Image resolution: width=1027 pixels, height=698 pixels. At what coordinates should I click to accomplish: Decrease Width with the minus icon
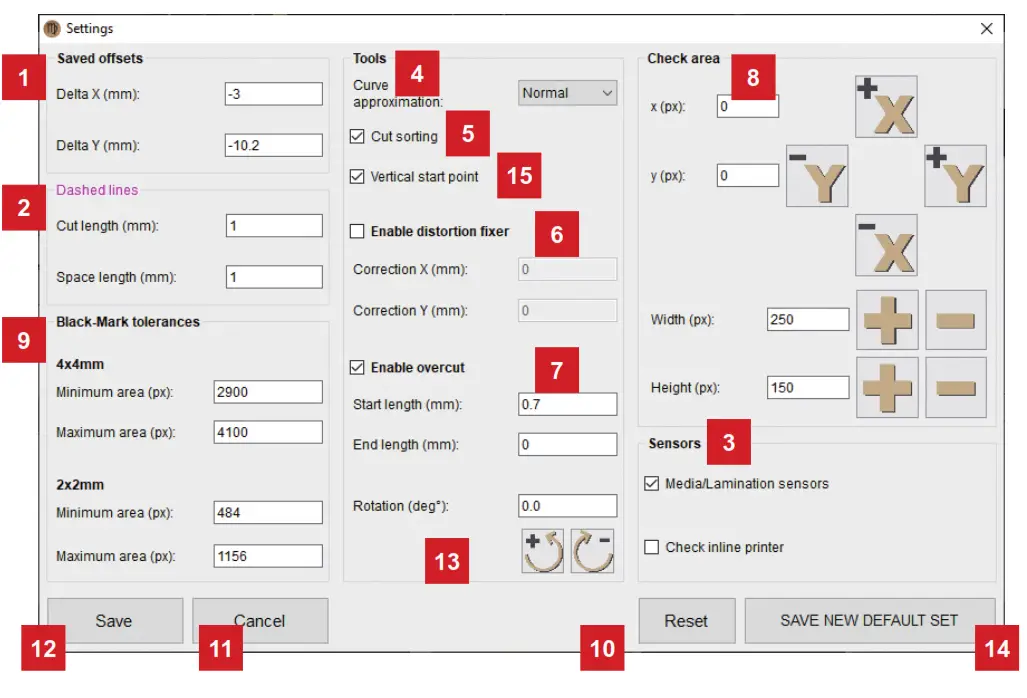pyautogui.click(x=956, y=318)
